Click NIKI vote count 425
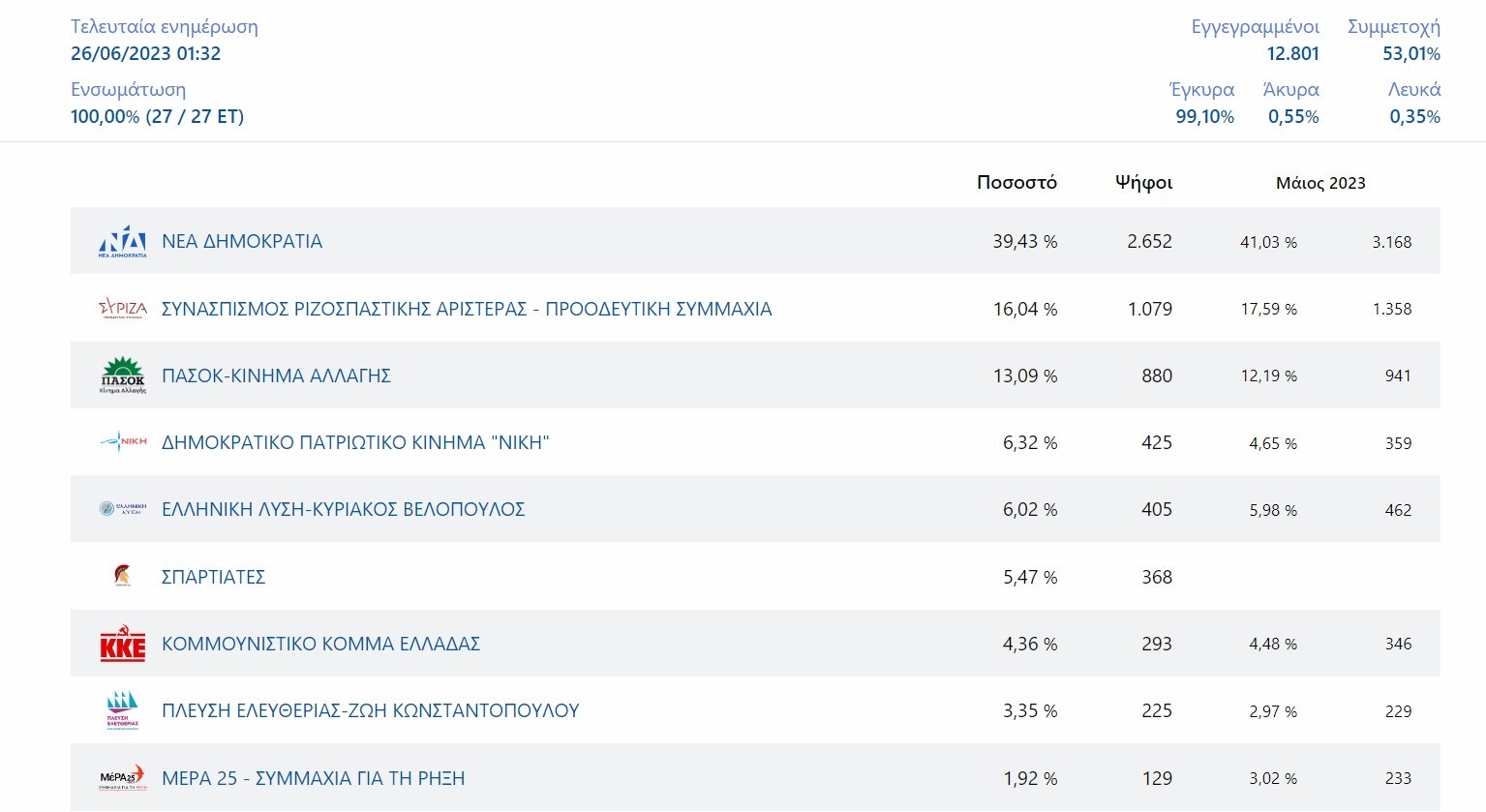Image resolution: width=1486 pixels, height=812 pixels. [x=1157, y=442]
